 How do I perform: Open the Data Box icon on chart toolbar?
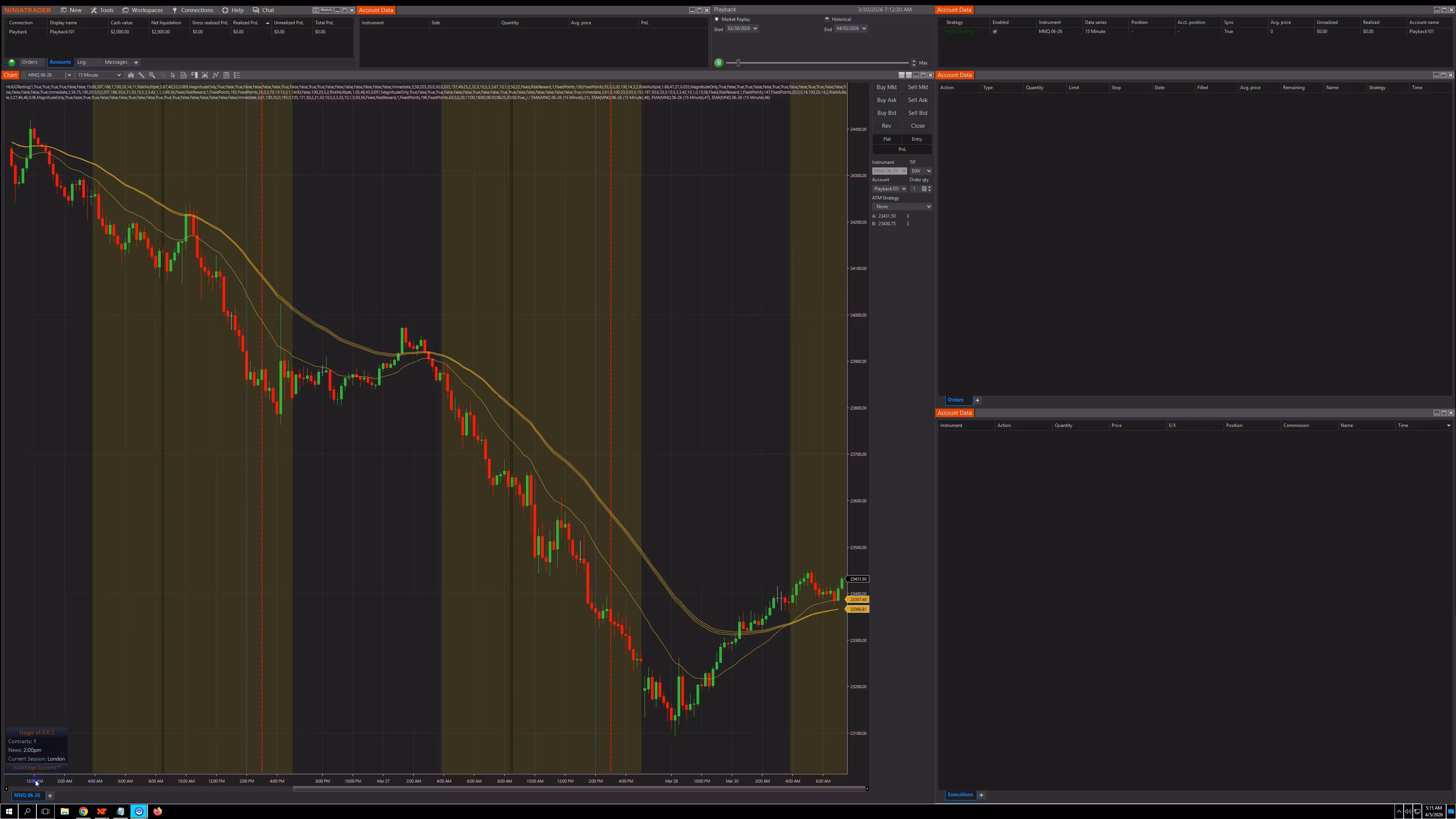coord(184,75)
